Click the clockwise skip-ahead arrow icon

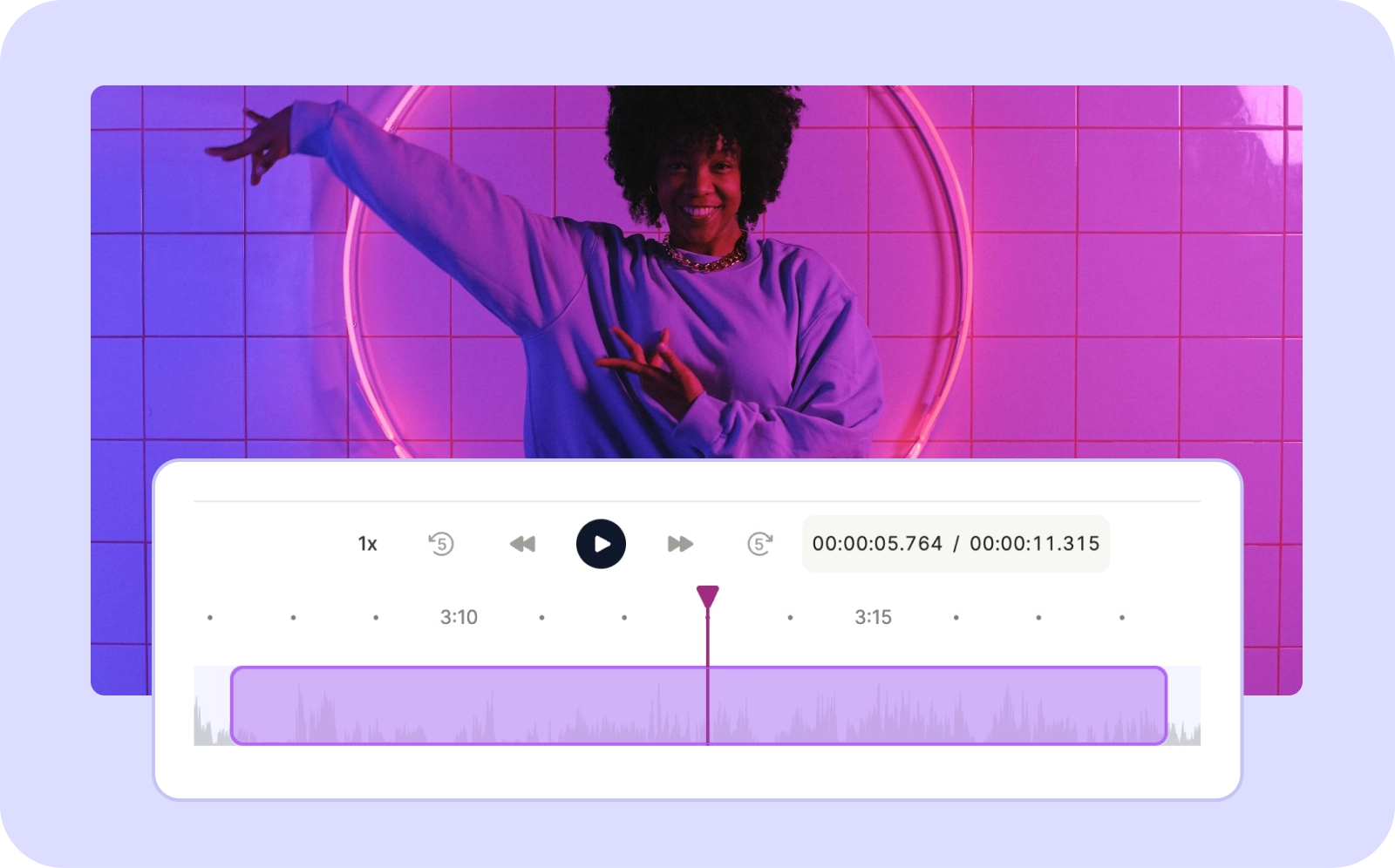(x=760, y=543)
